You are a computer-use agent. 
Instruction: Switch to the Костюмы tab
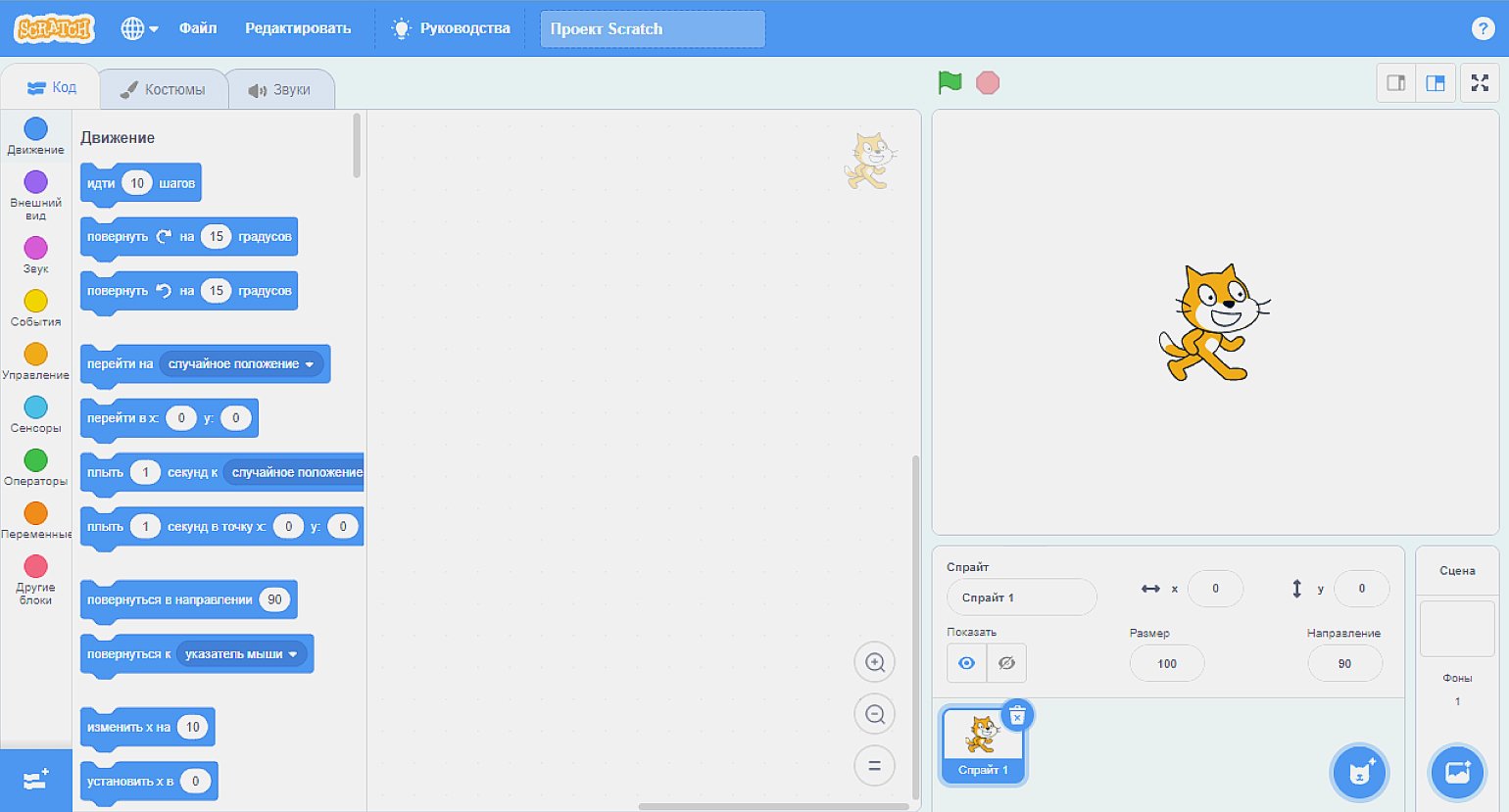163,89
